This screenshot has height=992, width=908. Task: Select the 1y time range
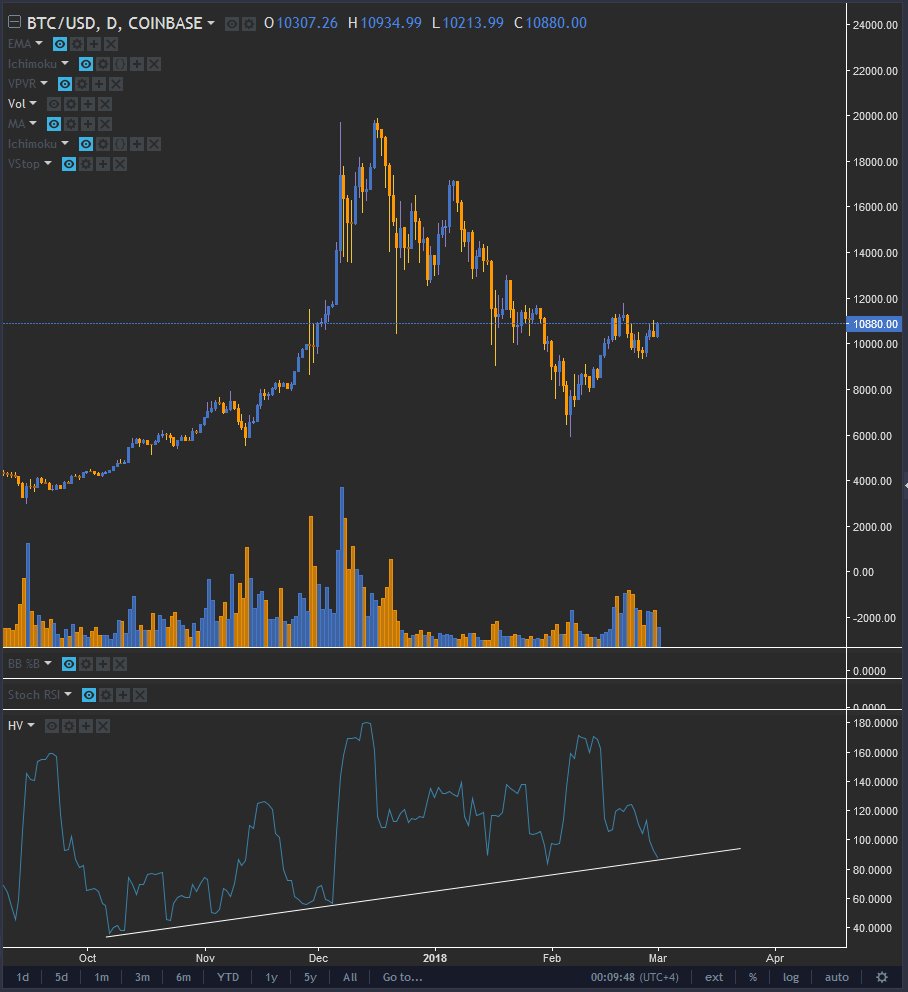(x=271, y=977)
